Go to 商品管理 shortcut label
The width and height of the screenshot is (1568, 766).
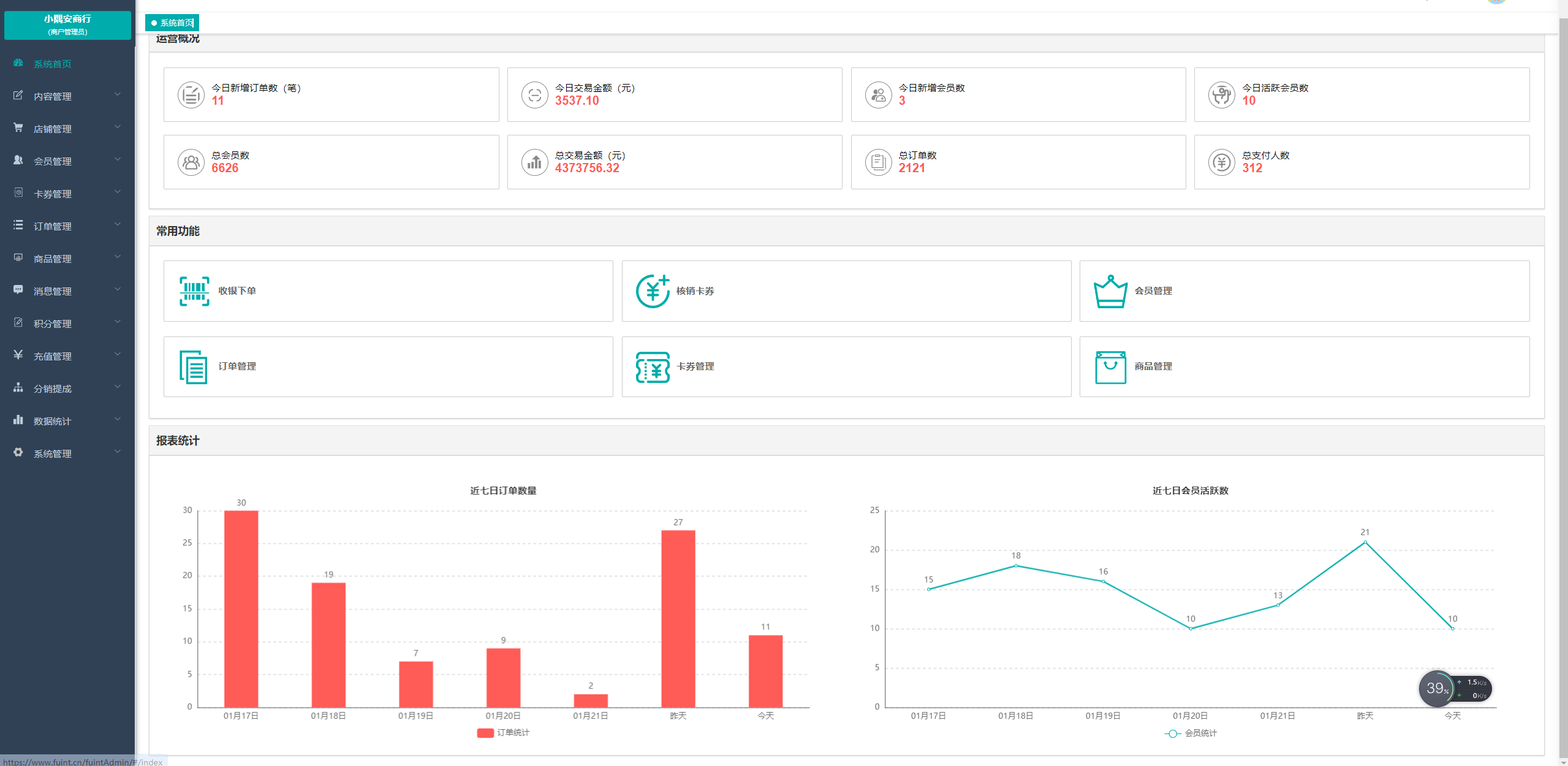tap(1153, 366)
